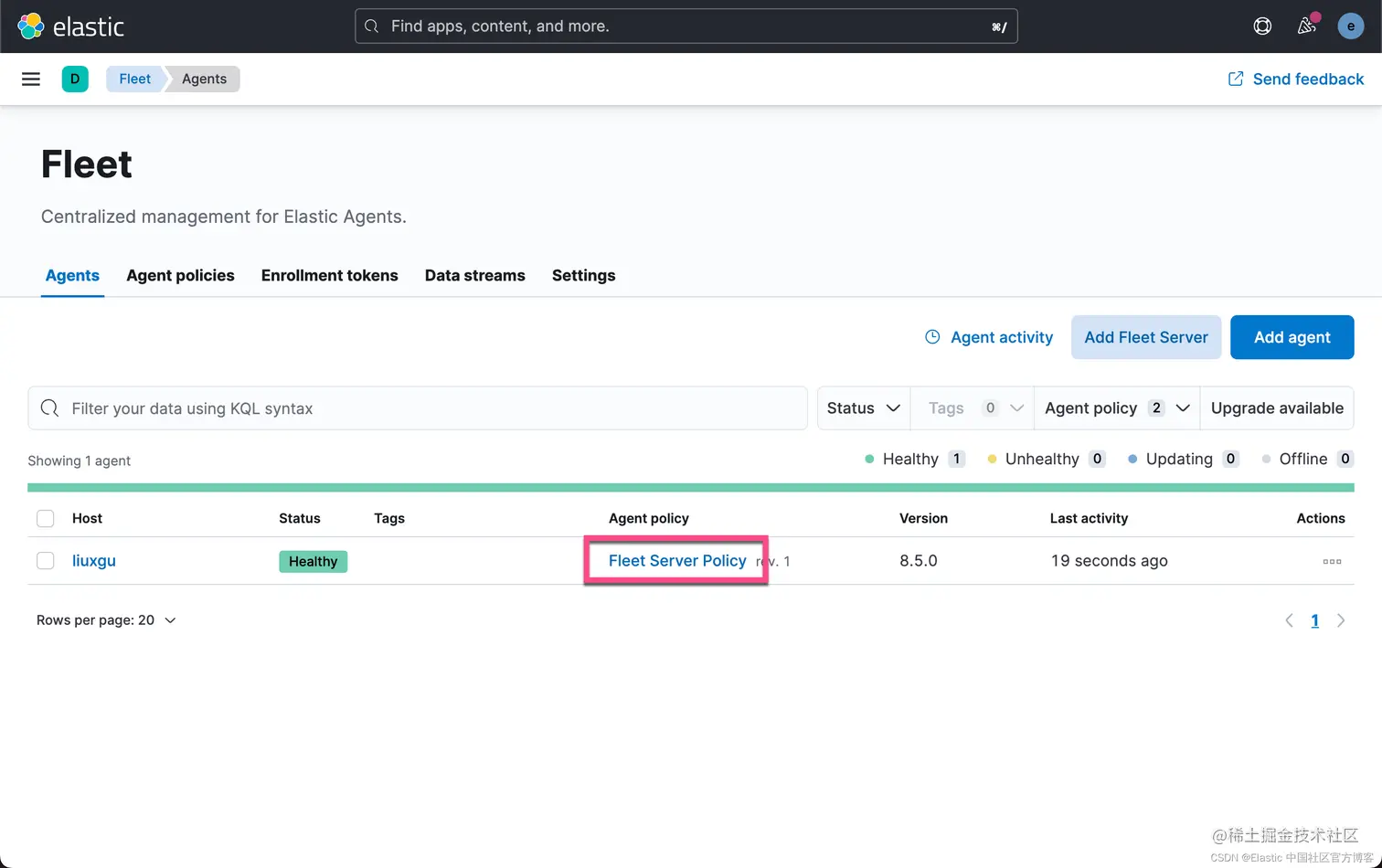Expand the Agent policy filter

click(1117, 408)
